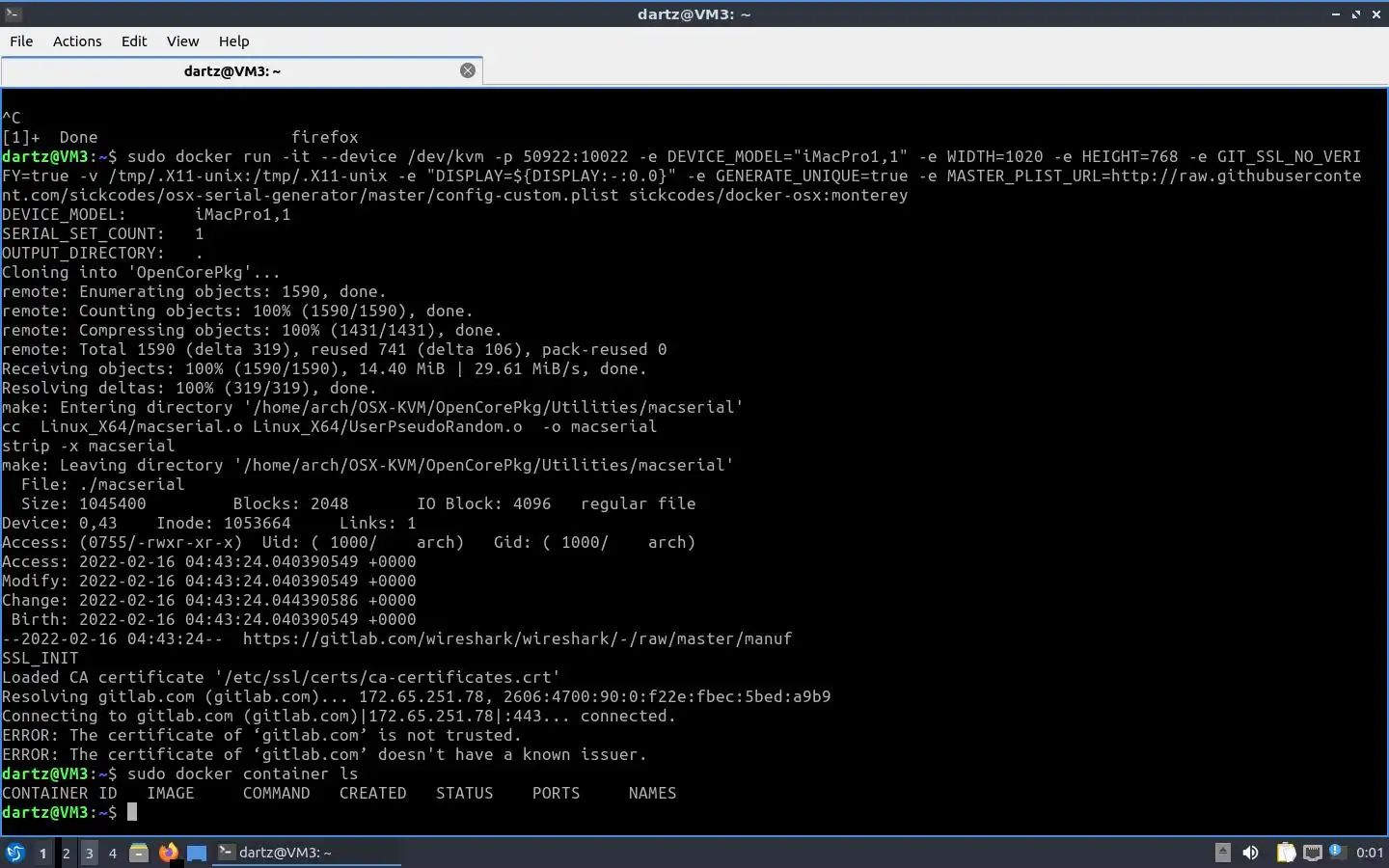Image resolution: width=1389 pixels, height=868 pixels.
Task: Open the clipboard manager tray icon
Action: click(1286, 853)
